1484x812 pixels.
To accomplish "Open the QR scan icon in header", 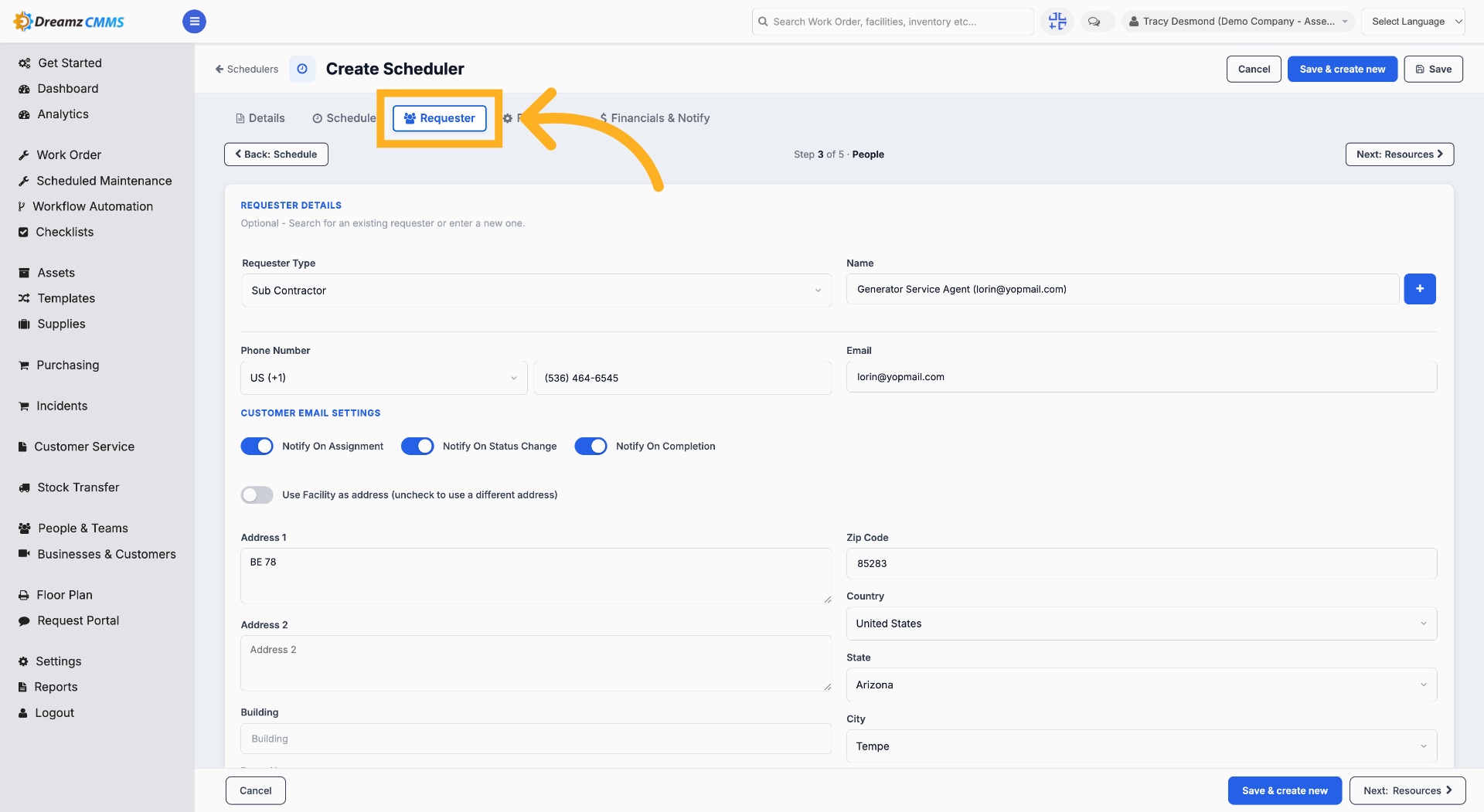I will [1057, 22].
